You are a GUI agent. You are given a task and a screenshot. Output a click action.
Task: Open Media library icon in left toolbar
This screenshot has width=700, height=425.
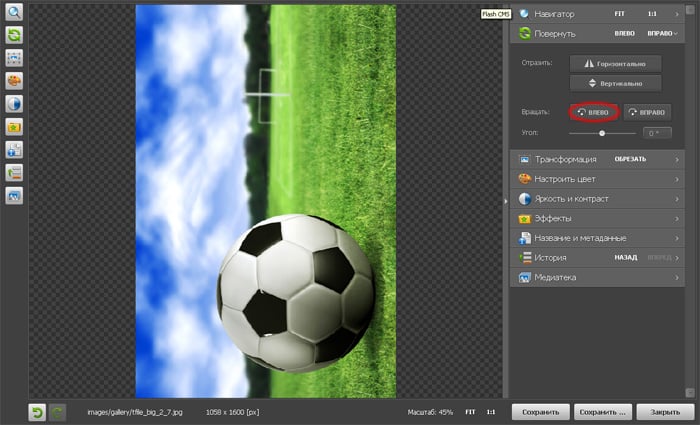[15, 196]
